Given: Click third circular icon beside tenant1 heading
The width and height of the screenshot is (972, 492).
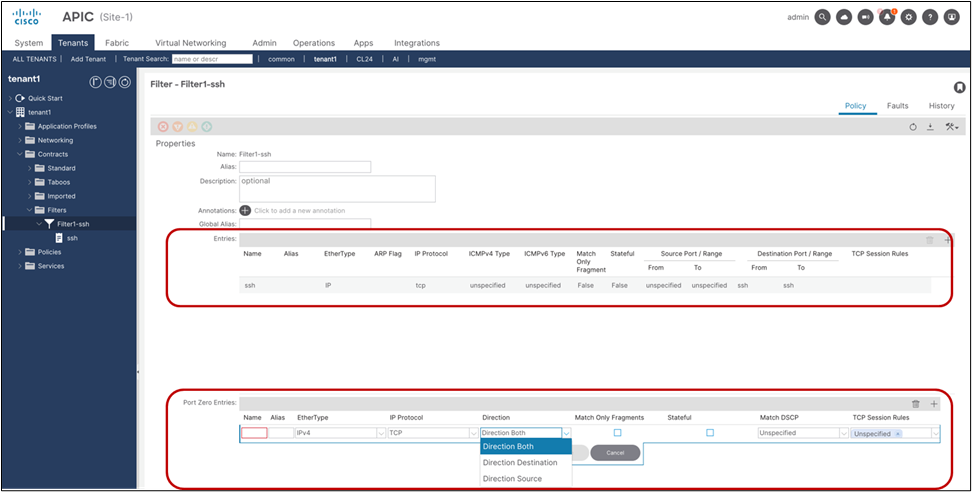Looking at the screenshot, I should click(124, 81).
